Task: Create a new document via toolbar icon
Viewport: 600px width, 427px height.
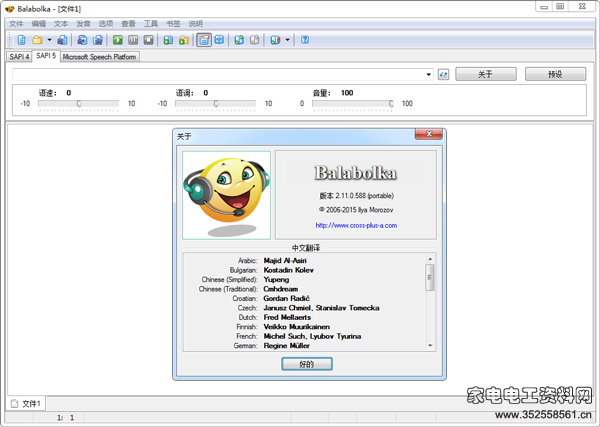Action: [21, 40]
